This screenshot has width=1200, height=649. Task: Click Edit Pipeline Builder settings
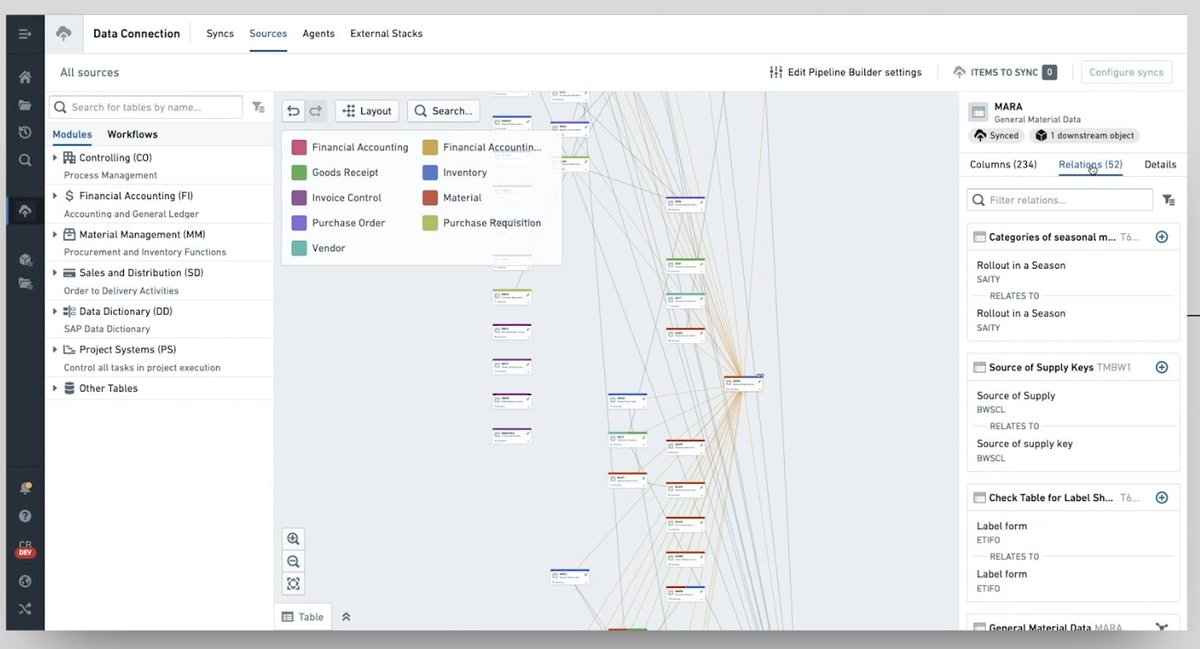847,72
